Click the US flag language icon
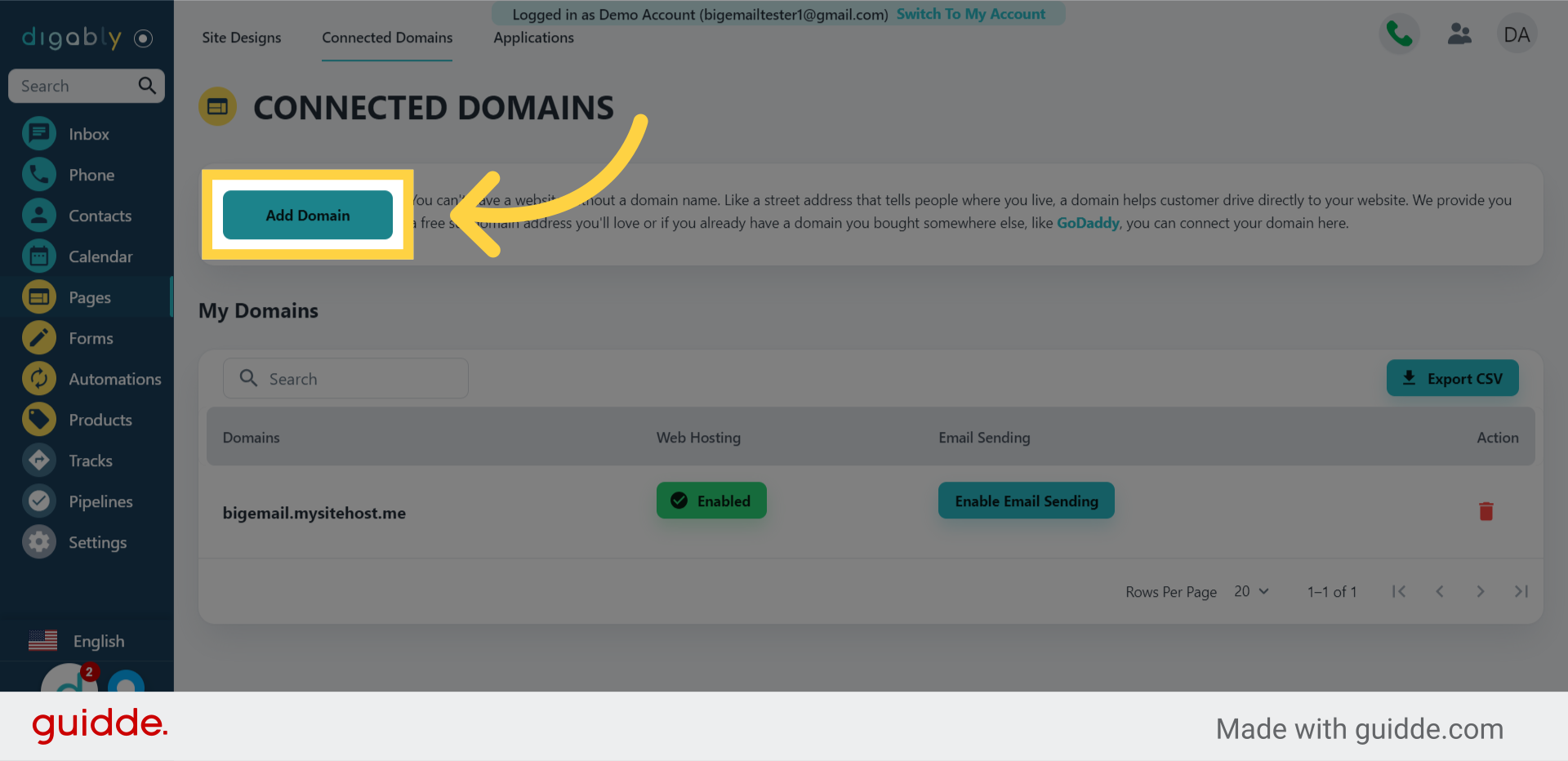Screen dimensions: 1568x761 pos(43,641)
